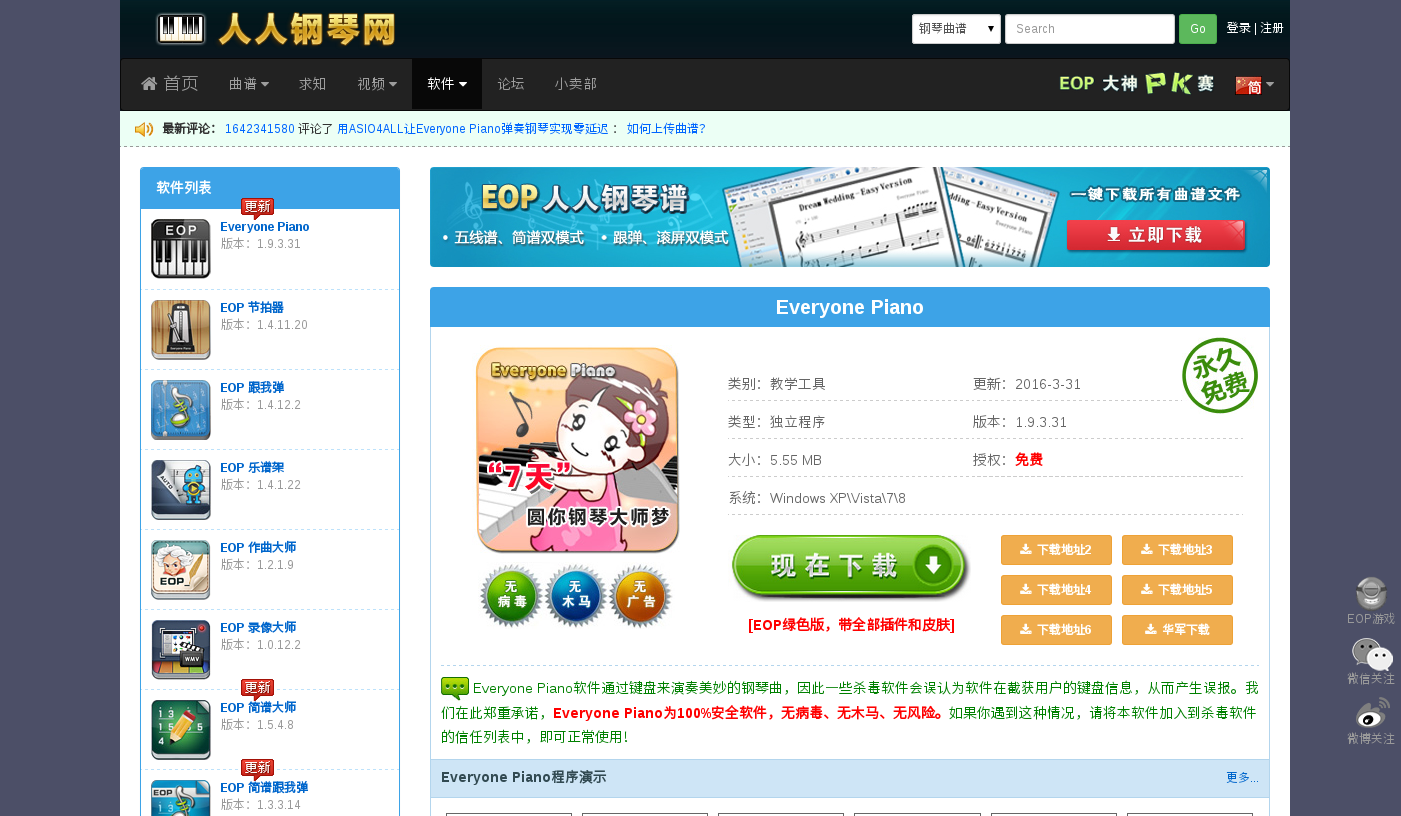This screenshot has width=1401, height=816.
Task: Open the EOP 乐谱架 app icon
Action: (x=181, y=489)
